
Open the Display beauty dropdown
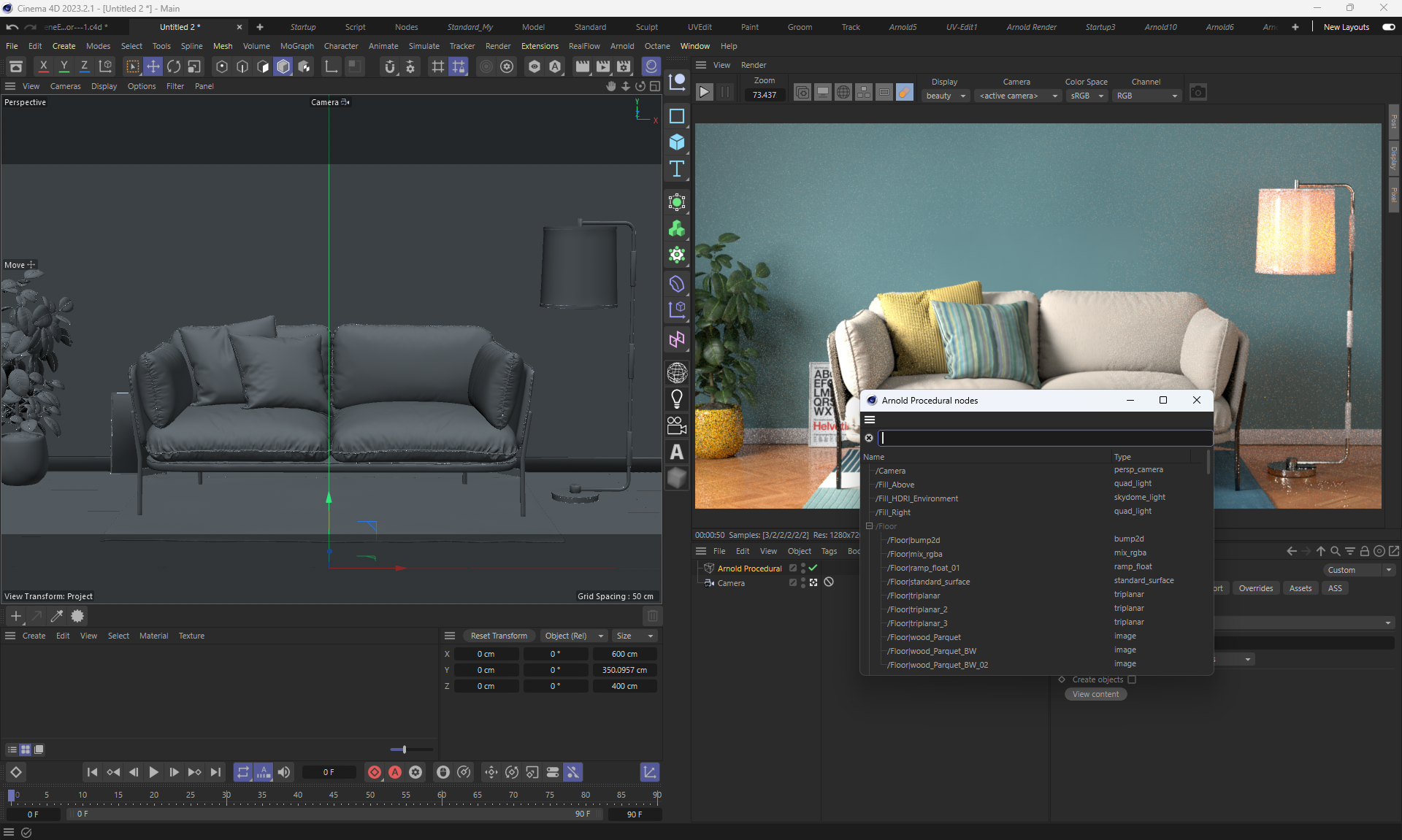946,96
